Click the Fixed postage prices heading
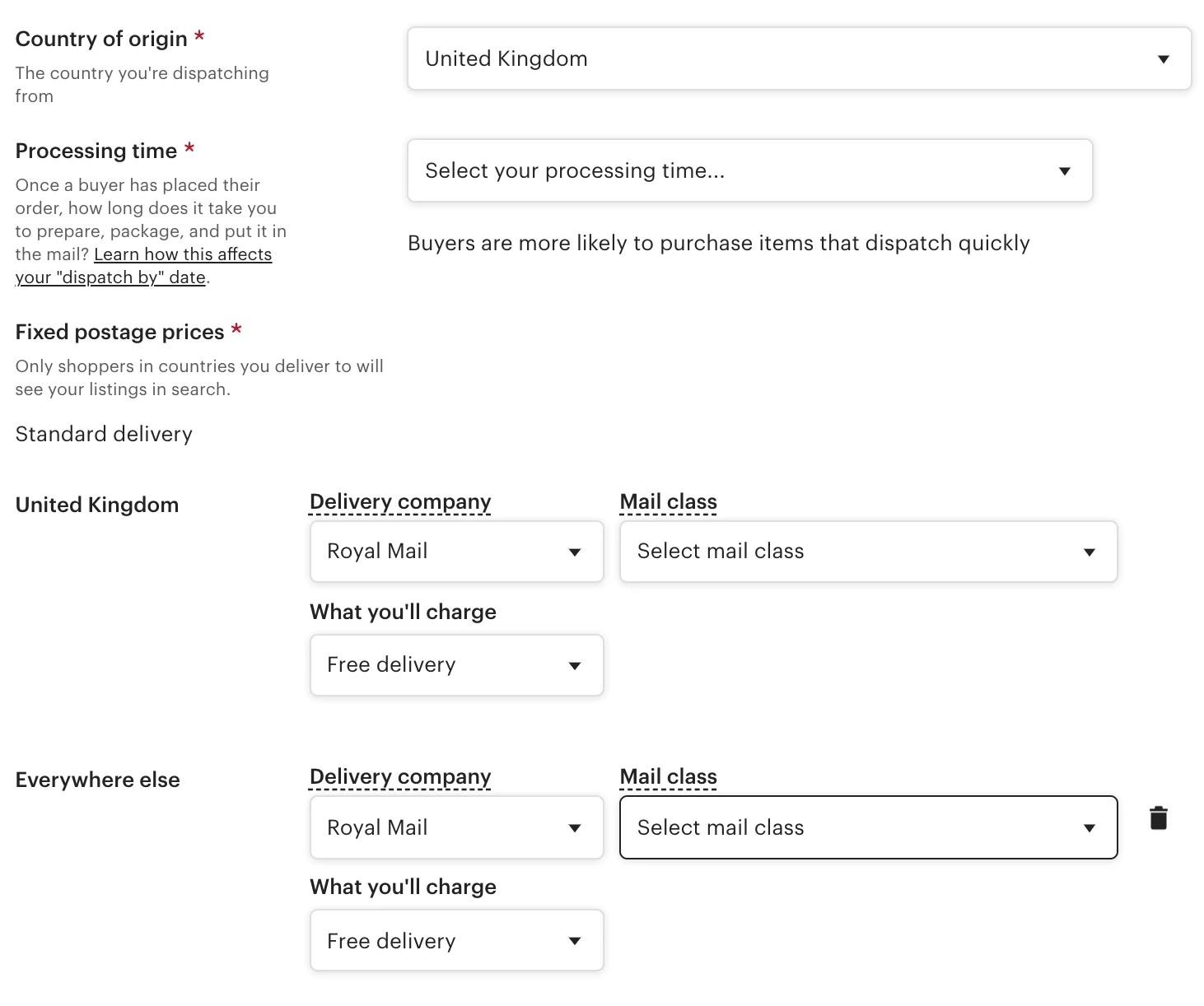Image resolution: width=1204 pixels, height=1006 pixels. pyautogui.click(x=119, y=332)
